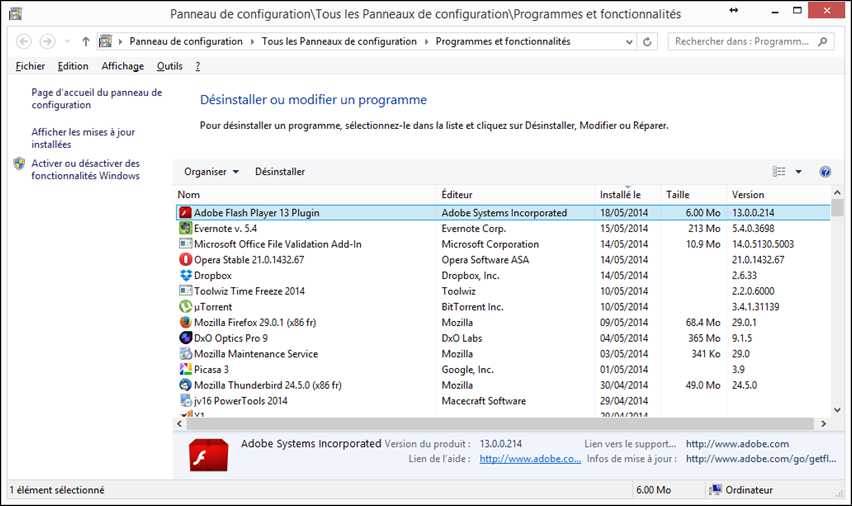Click the back navigation arrow
852x506 pixels.
coord(23,41)
